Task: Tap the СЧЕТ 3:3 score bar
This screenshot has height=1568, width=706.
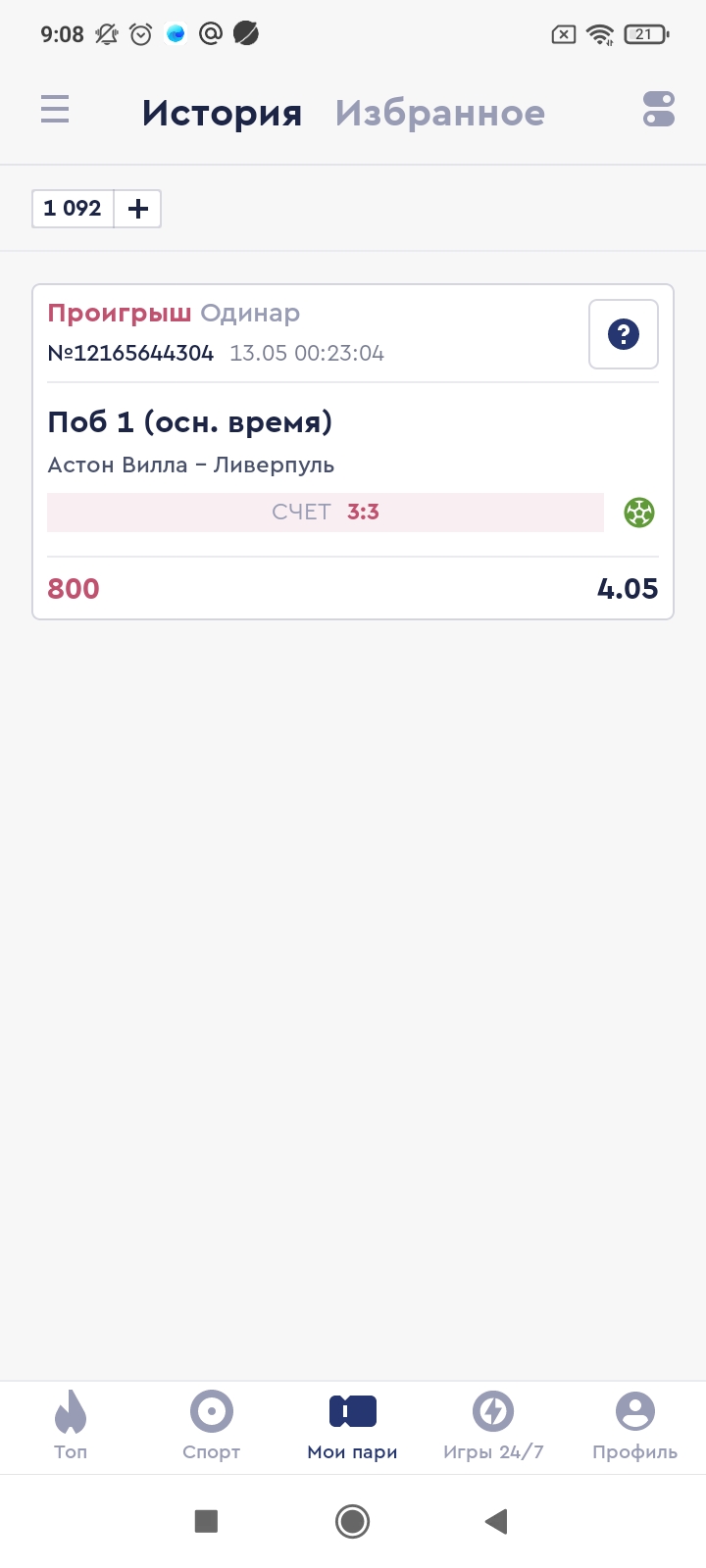Action: (x=326, y=513)
